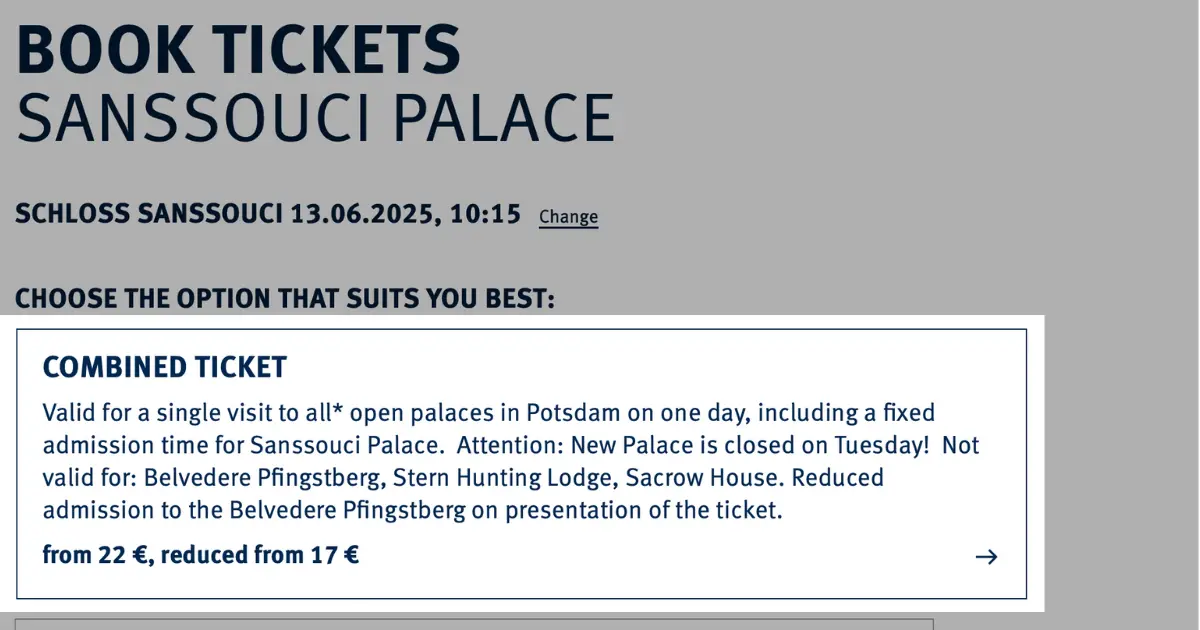Click 'CHOOSE THE OPTION THAT SUITS YOU BEST' heading
Viewport: 1200px width, 630px height.
click(x=285, y=298)
